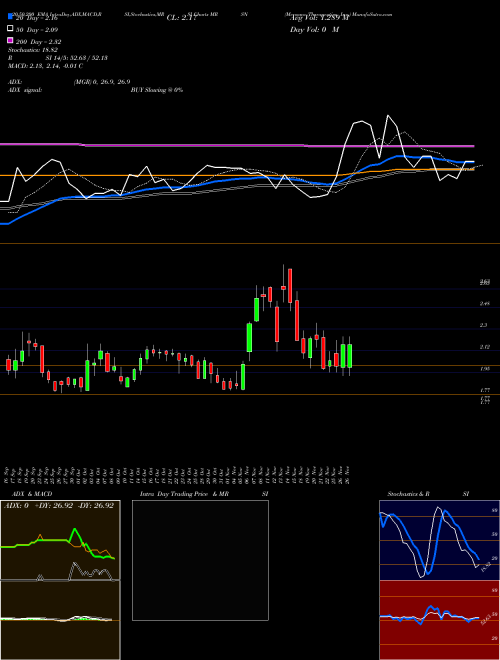Click the 'SI 14/3: 52.63 / 52.13' reading
The image size is (500, 660).
click(x=77, y=58)
